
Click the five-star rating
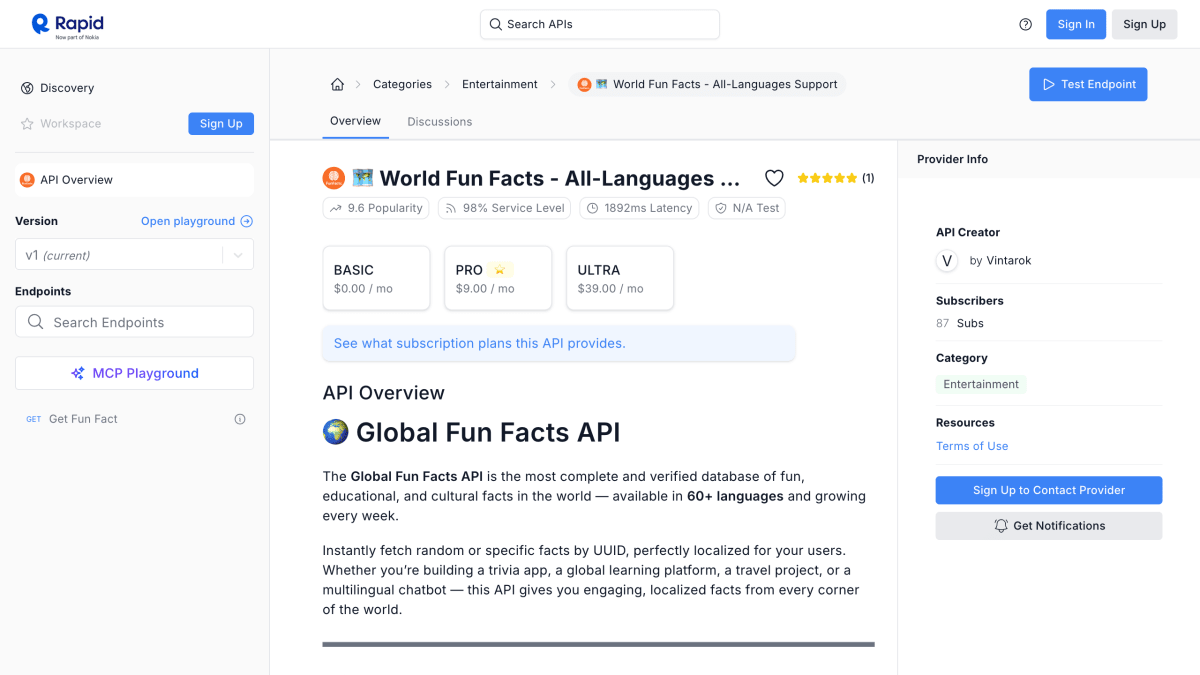click(827, 178)
